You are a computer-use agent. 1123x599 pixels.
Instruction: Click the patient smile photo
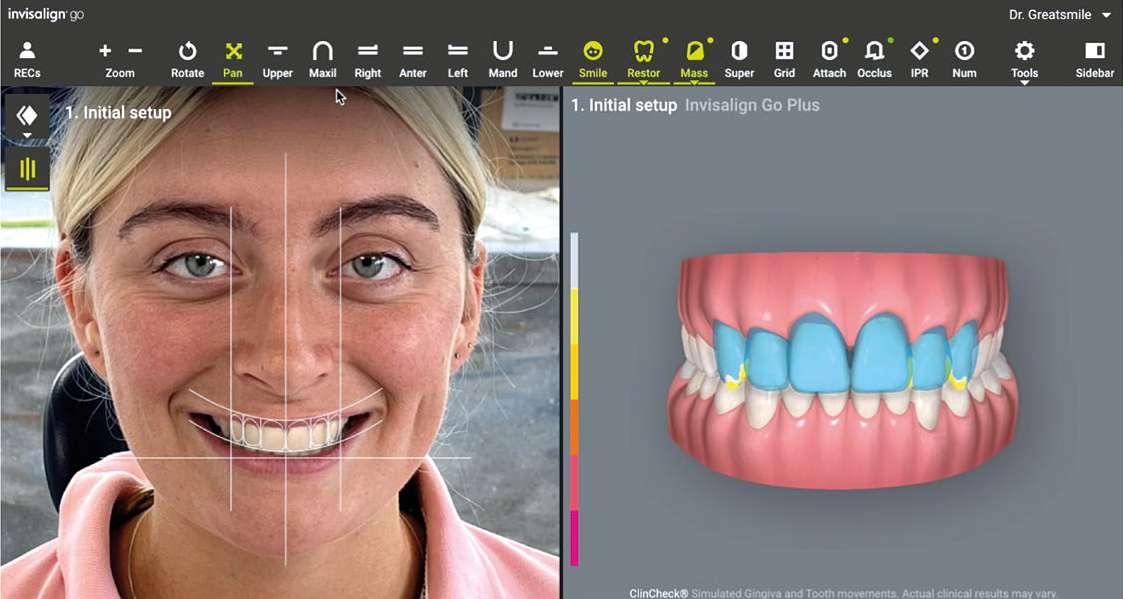[279, 342]
